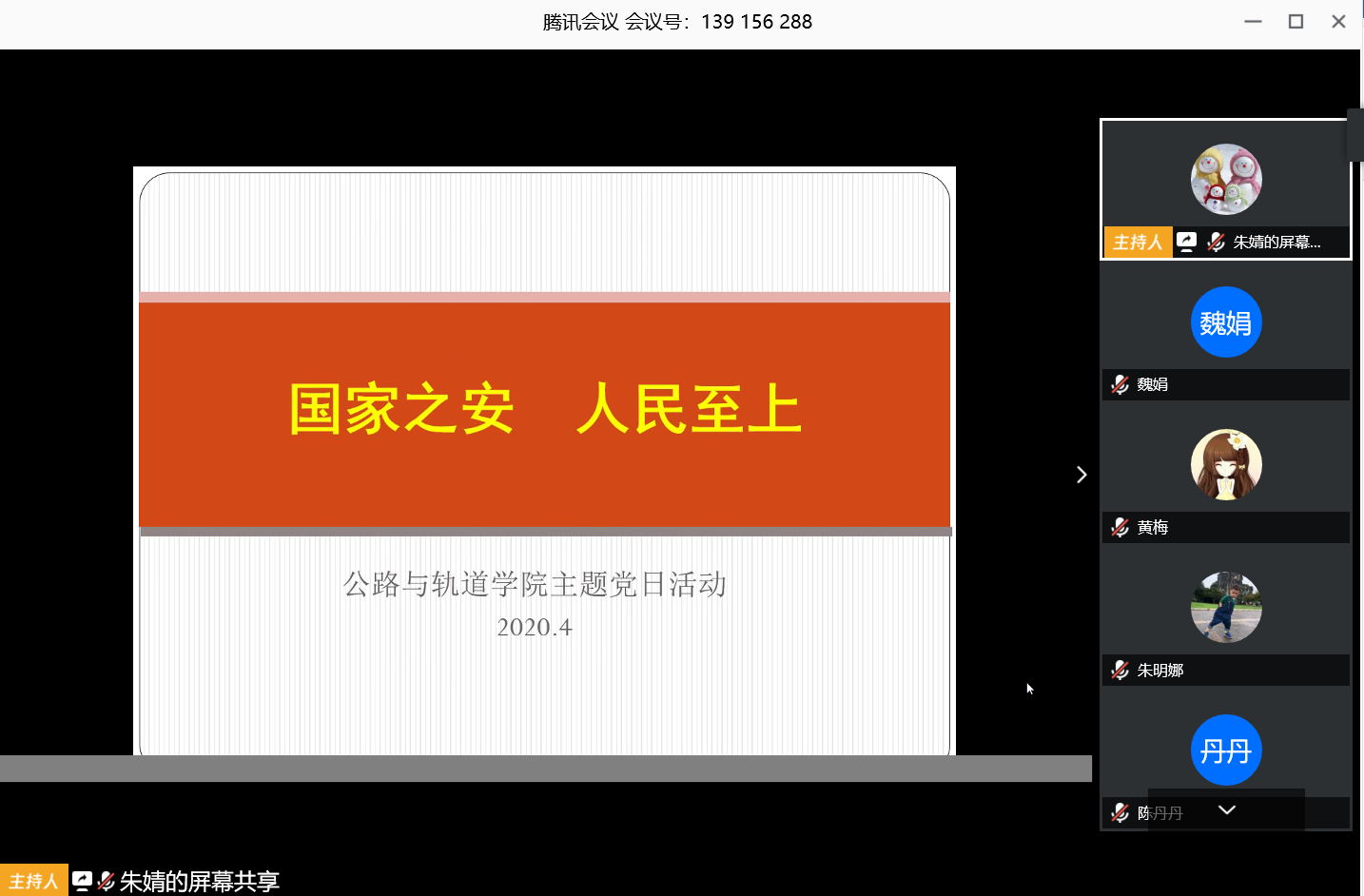Click the snowman avatar of the host
The image size is (1364, 896).
click(1226, 180)
